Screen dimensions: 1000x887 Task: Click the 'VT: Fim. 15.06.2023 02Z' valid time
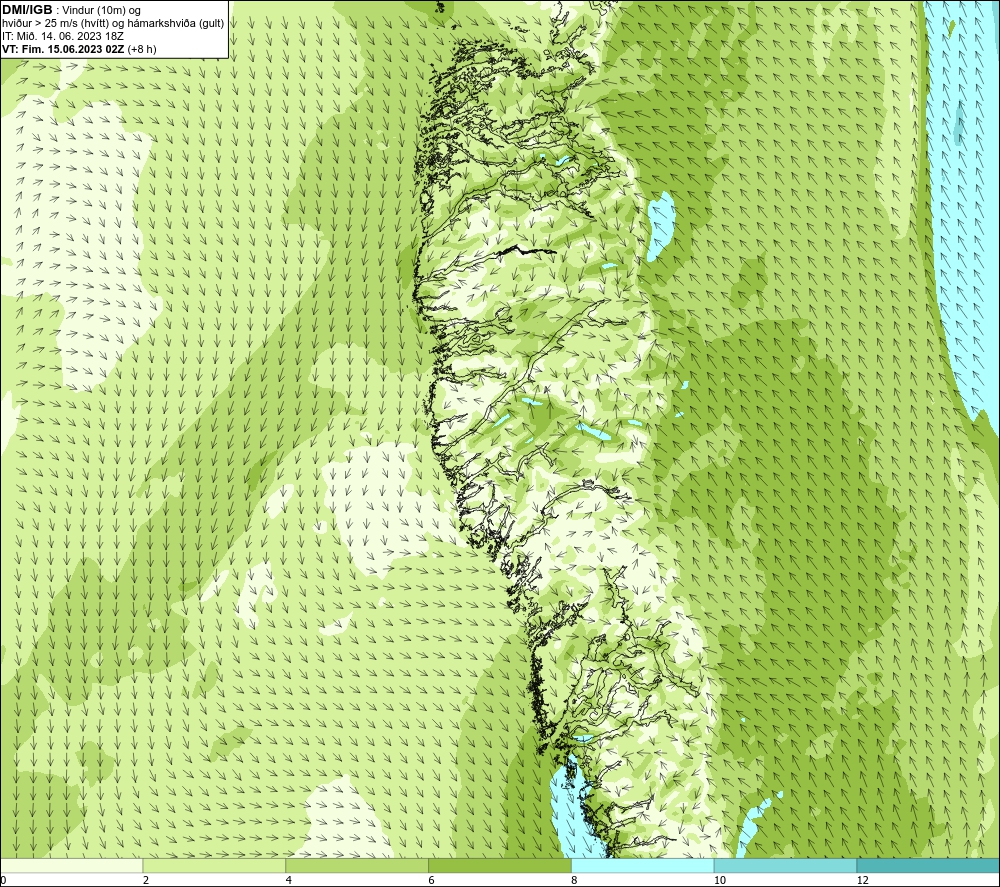63,49
